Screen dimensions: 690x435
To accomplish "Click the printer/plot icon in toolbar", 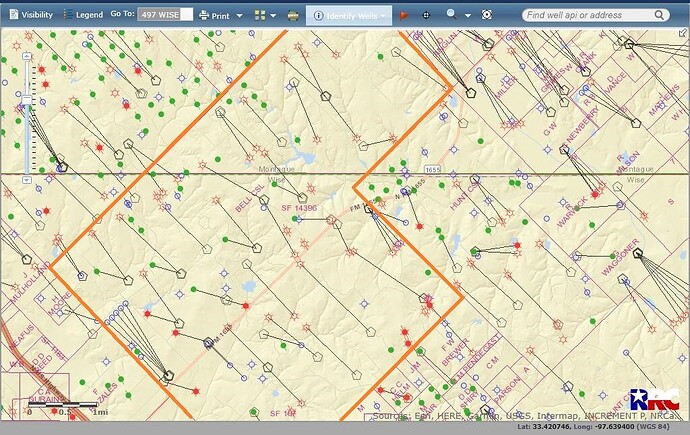I will (293, 16).
